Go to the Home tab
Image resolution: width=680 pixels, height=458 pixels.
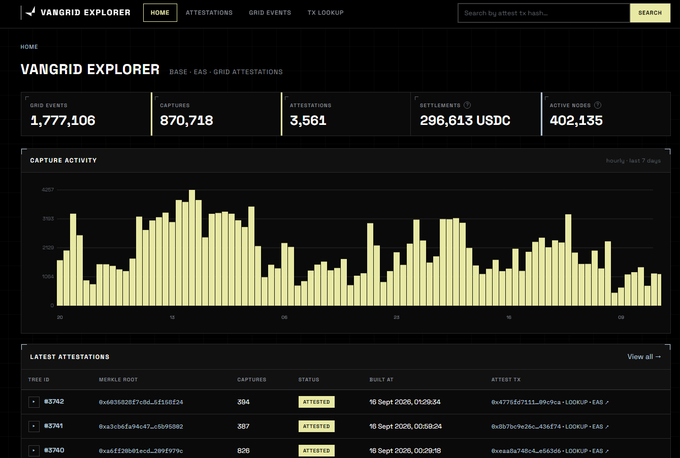pyautogui.click(x=160, y=13)
